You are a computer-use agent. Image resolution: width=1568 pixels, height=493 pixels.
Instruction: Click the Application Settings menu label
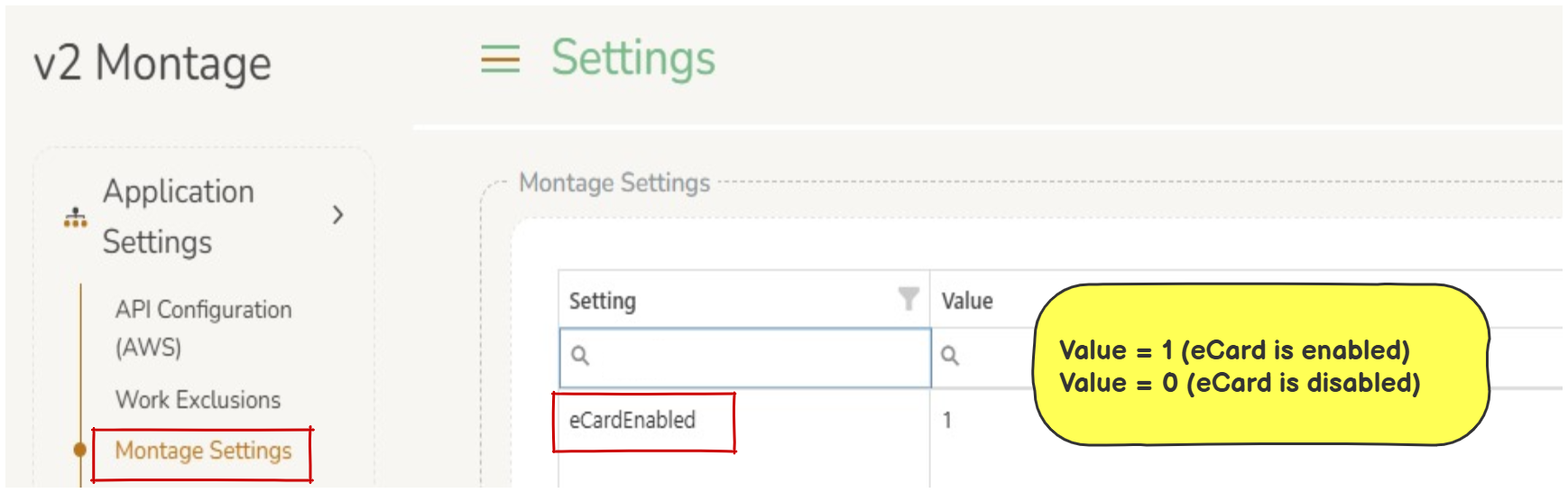coord(178,217)
